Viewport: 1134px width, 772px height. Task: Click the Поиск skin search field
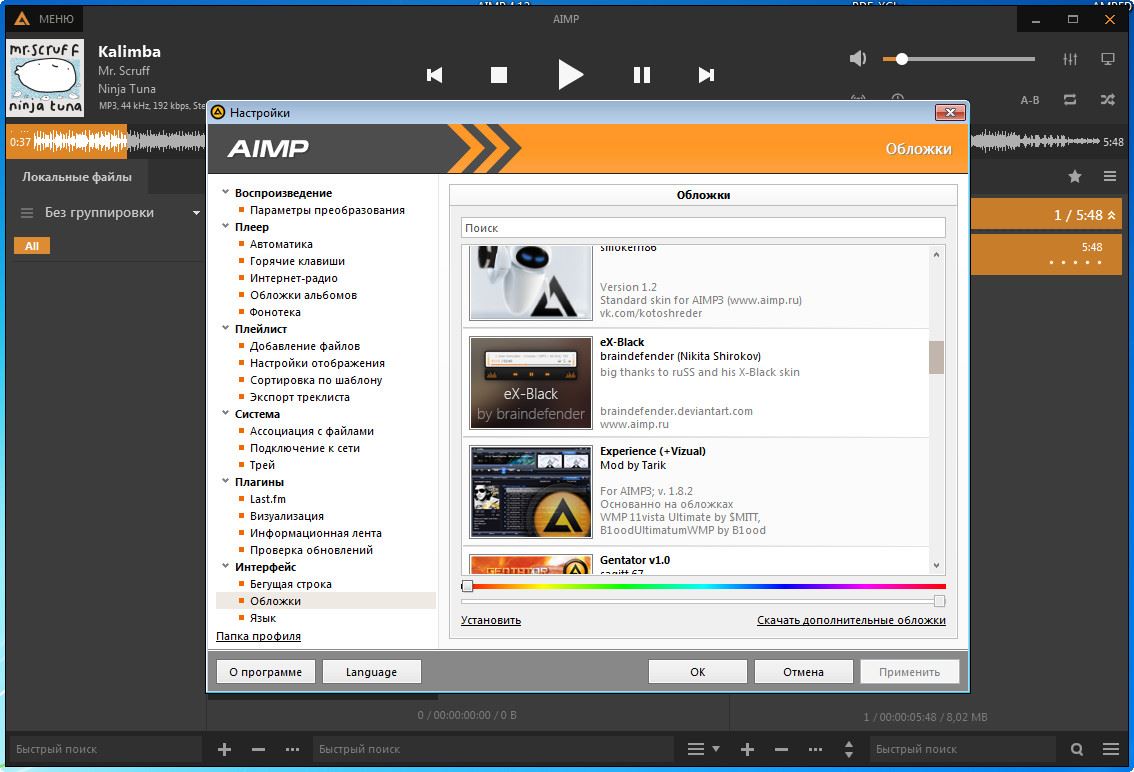coord(703,228)
